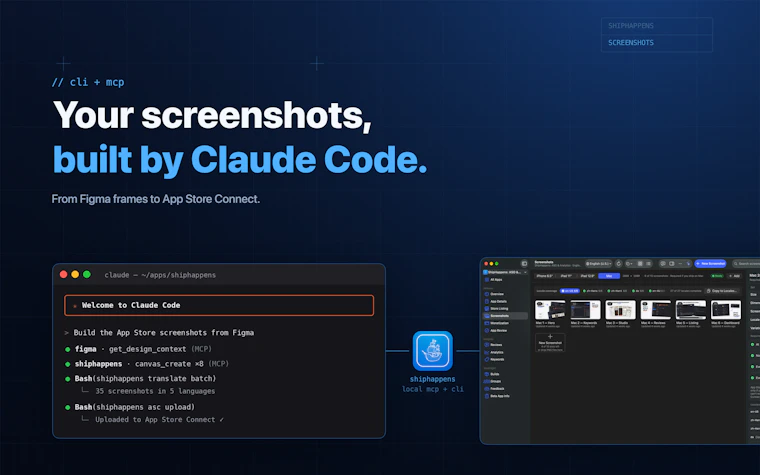Click the Bash(shiphappens asc upload) line
Screen dimensions: 760x475
click(130, 407)
